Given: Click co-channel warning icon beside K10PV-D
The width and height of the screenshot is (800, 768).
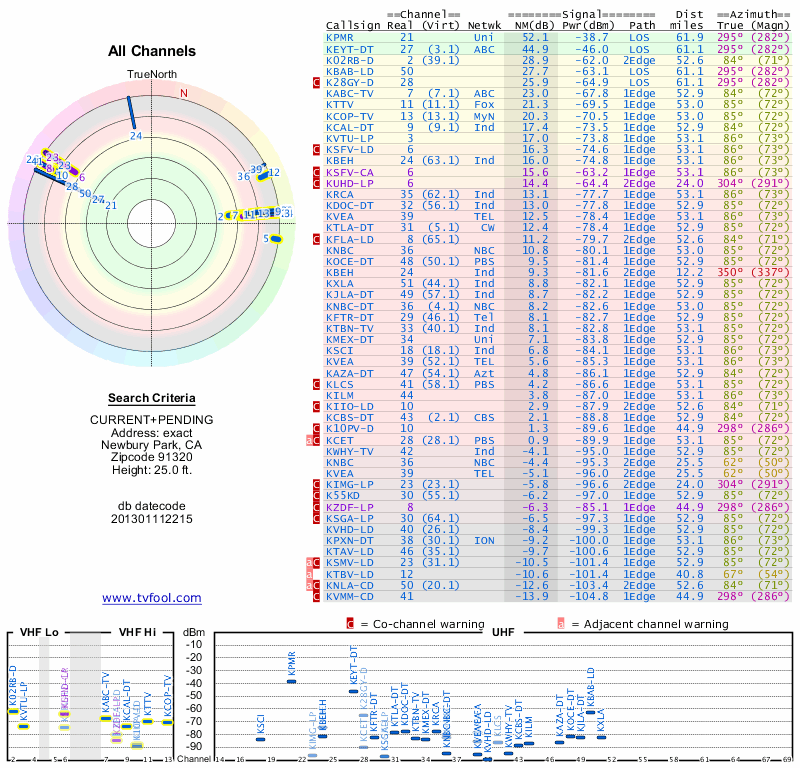Looking at the screenshot, I should coord(316,429).
